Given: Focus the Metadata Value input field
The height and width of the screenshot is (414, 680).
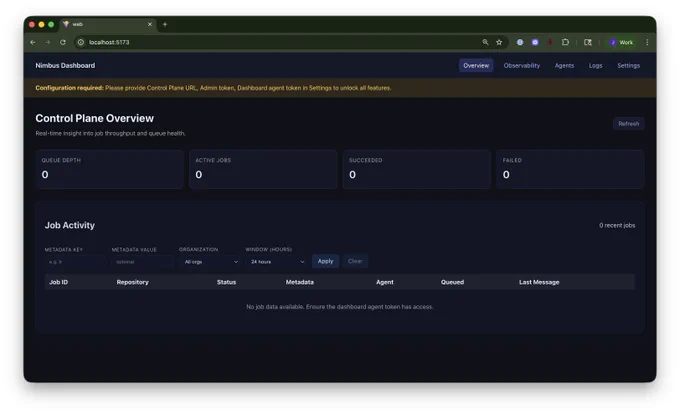Looking at the screenshot, I should click(x=142, y=262).
